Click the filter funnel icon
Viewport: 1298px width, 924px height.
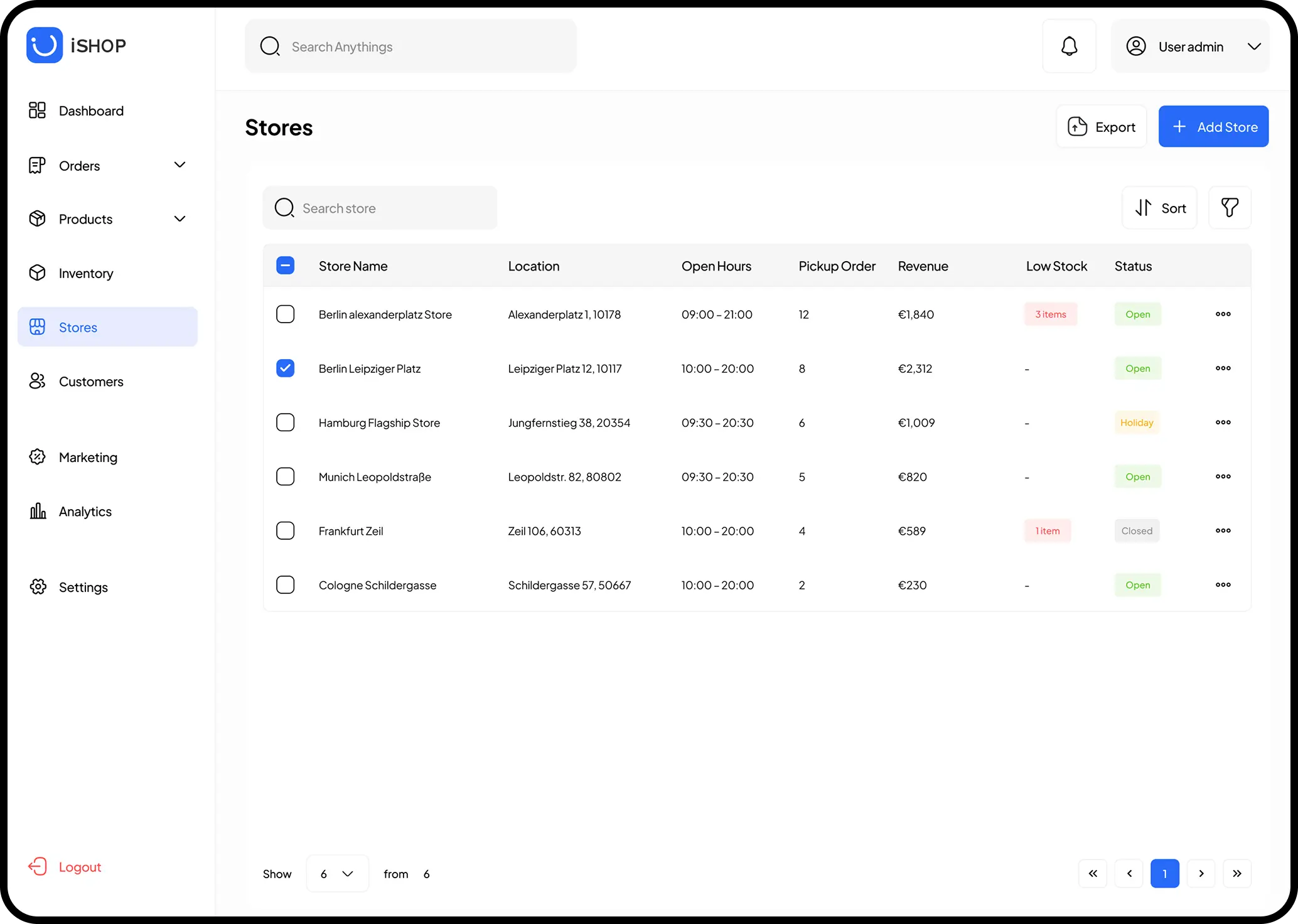tap(1229, 208)
